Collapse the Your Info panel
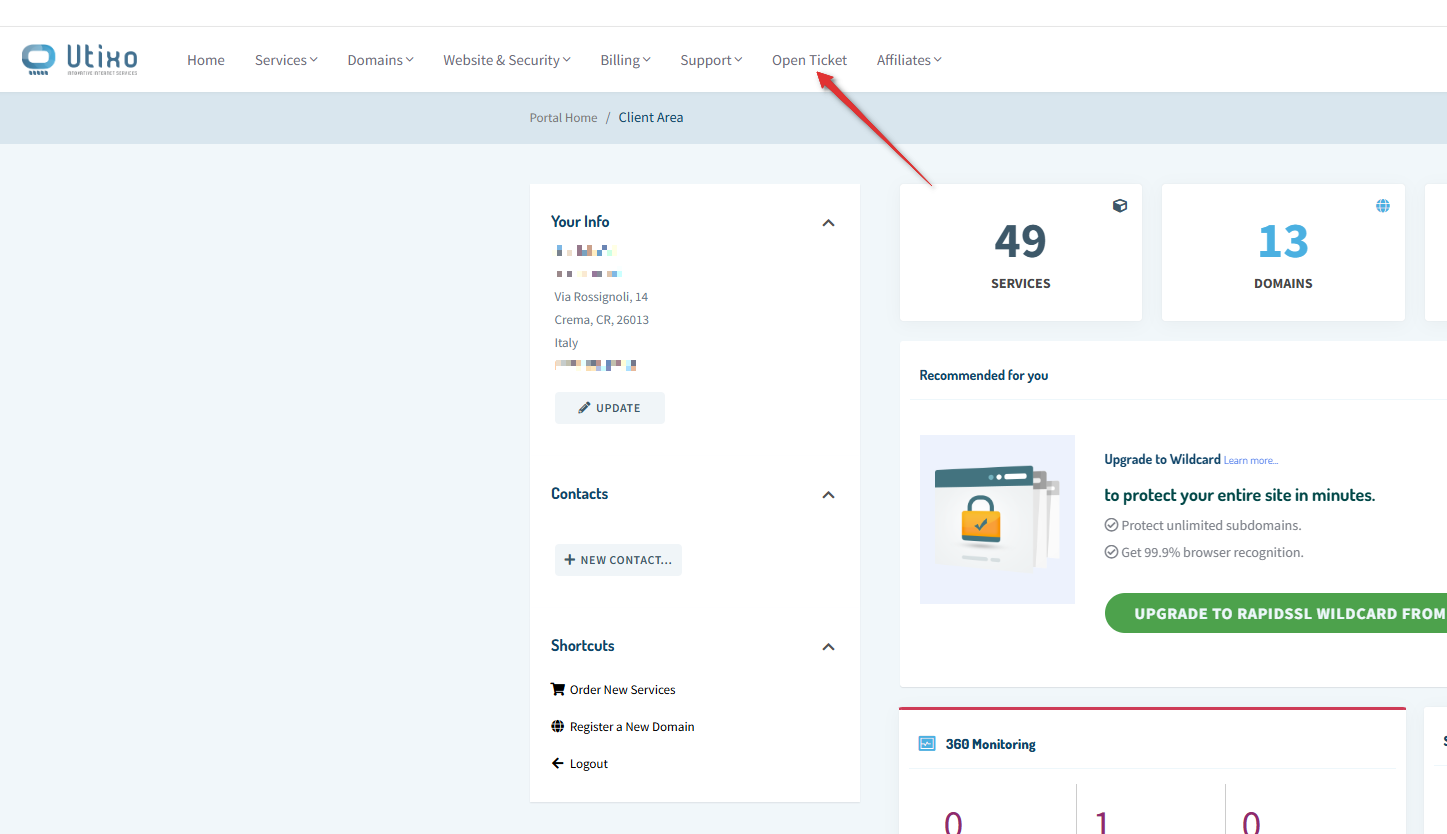The width and height of the screenshot is (1447, 834). (828, 222)
